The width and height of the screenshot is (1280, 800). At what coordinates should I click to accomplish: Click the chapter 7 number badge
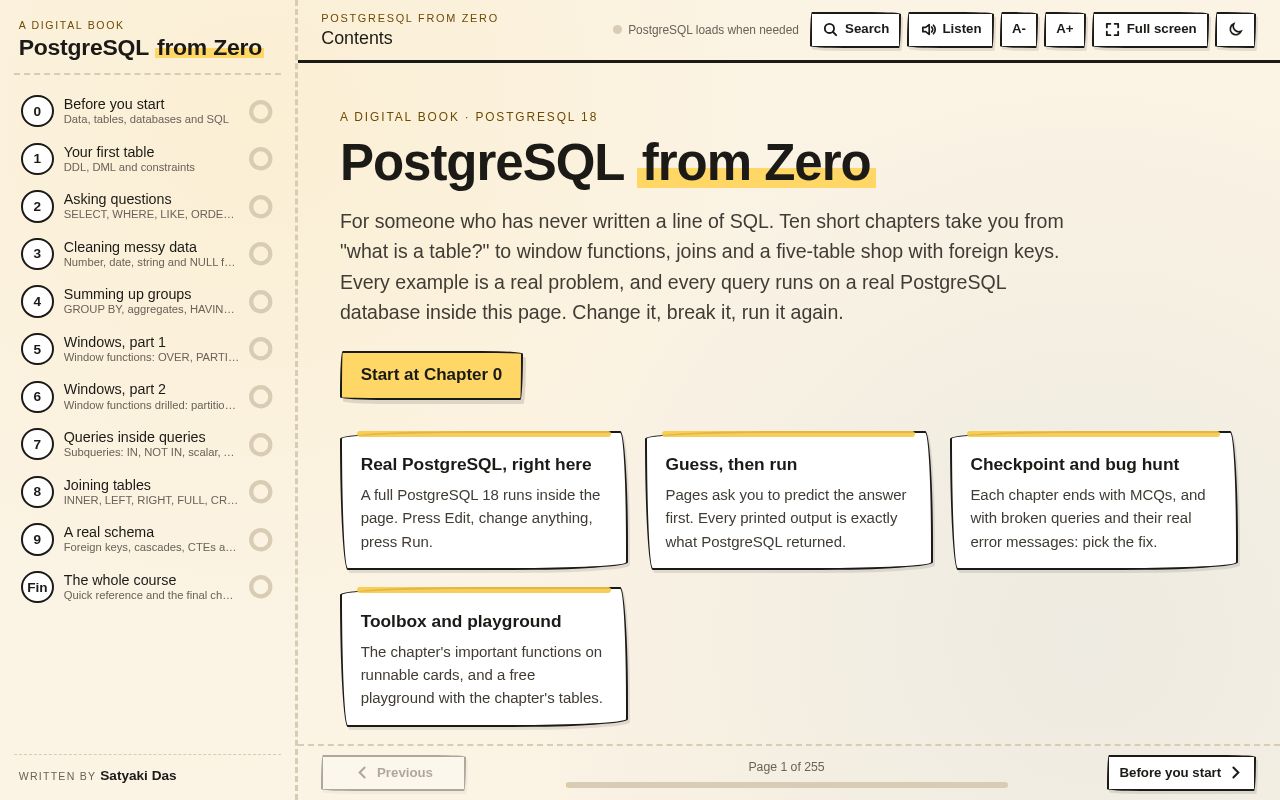(x=37, y=444)
